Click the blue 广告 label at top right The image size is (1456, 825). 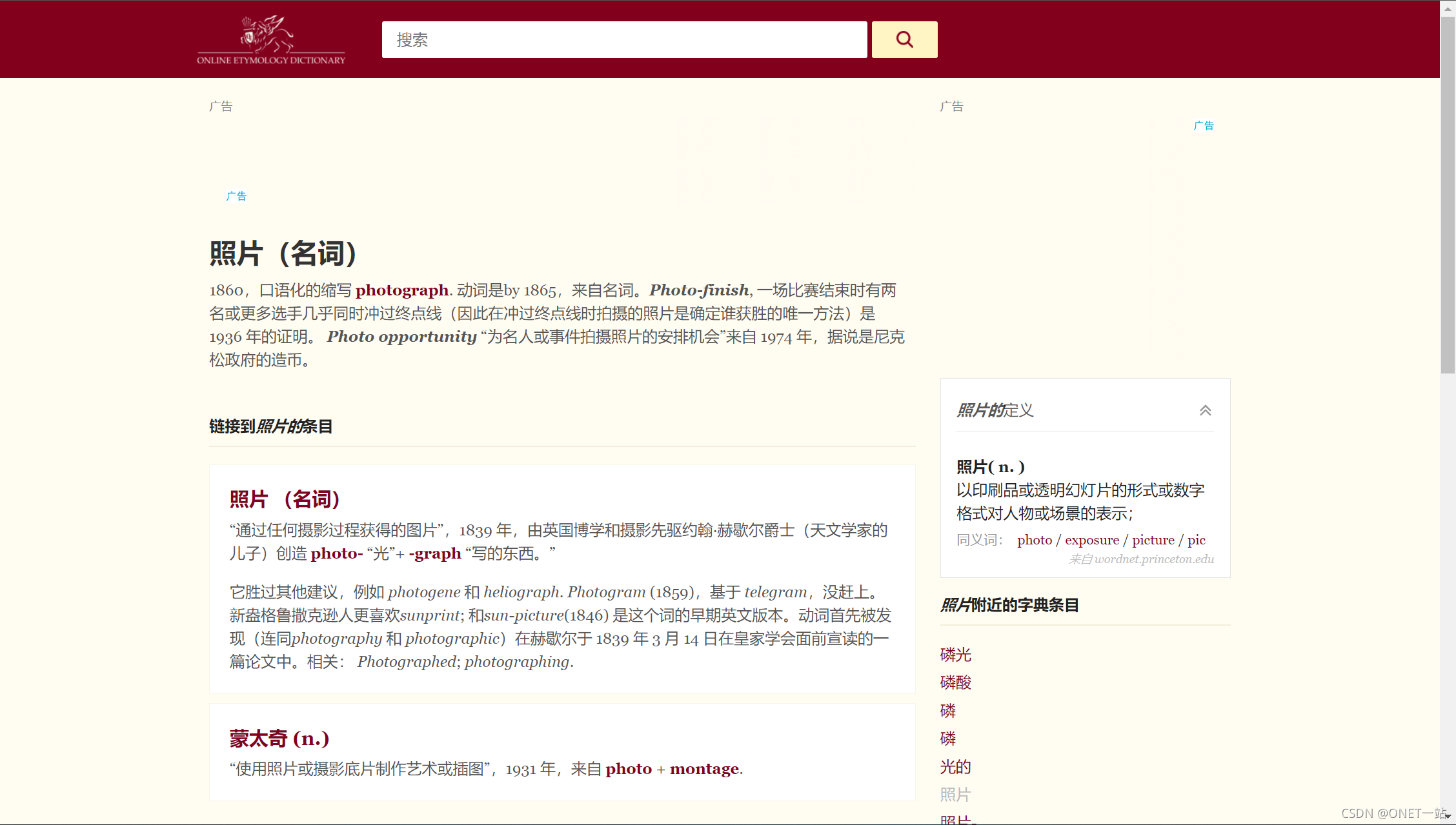(1203, 126)
